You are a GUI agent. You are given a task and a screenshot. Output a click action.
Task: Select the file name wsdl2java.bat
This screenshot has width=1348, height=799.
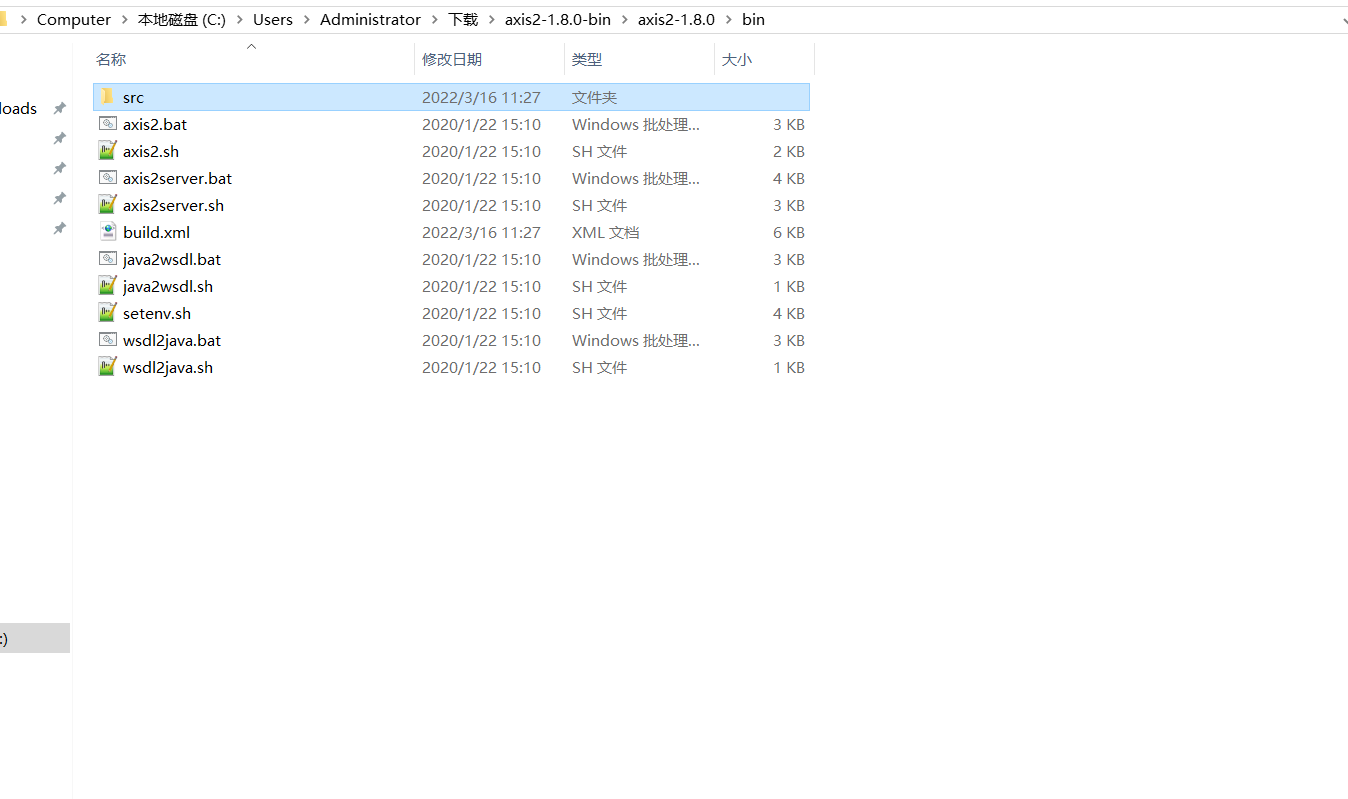pyautogui.click(x=172, y=340)
